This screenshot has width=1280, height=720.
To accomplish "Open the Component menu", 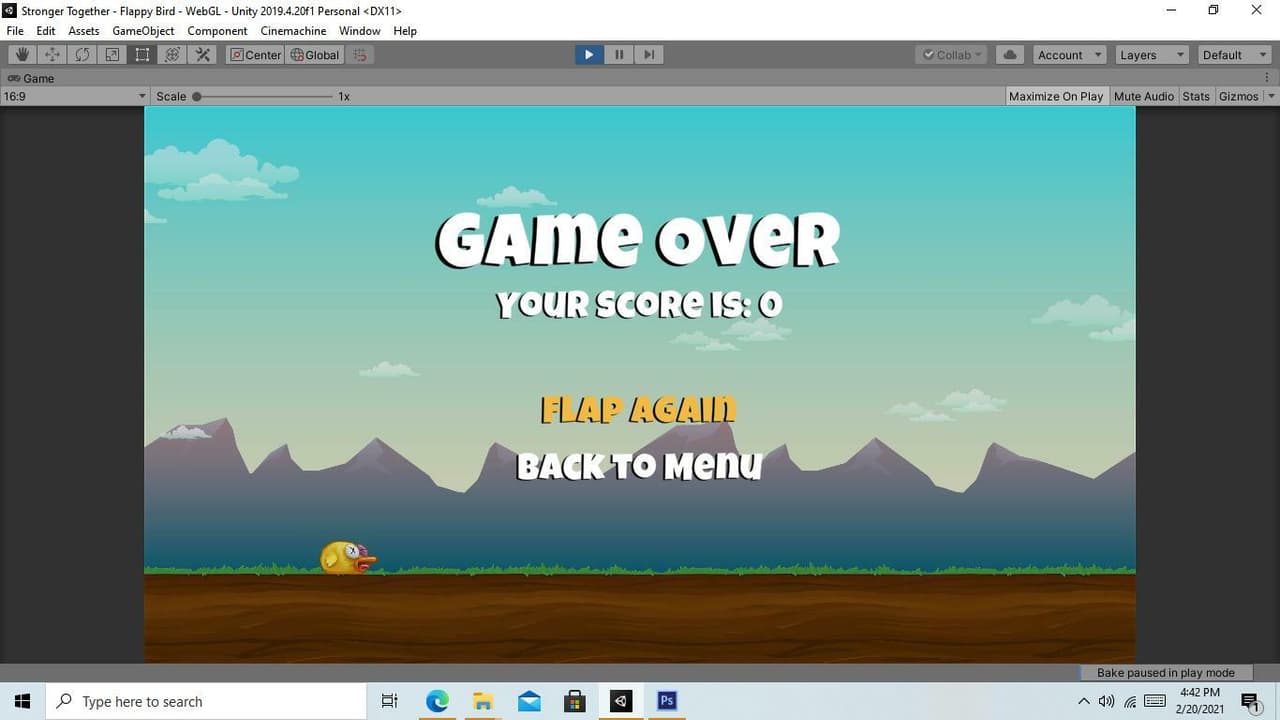I will click(217, 31).
